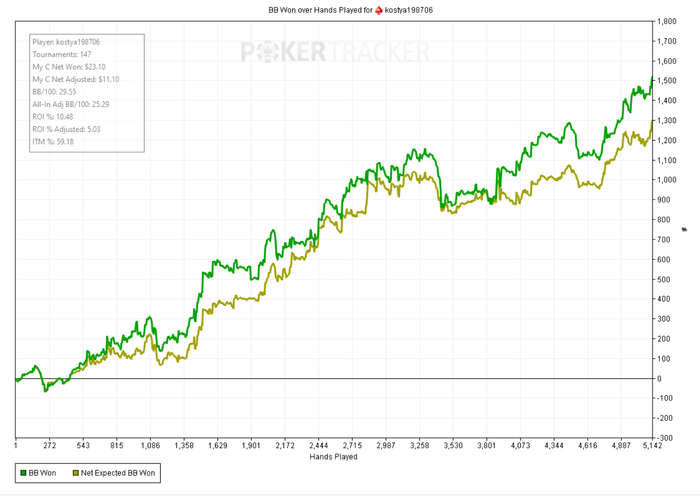Click the y-axis label 1,100
The image size is (700, 496).
[x=667, y=160]
